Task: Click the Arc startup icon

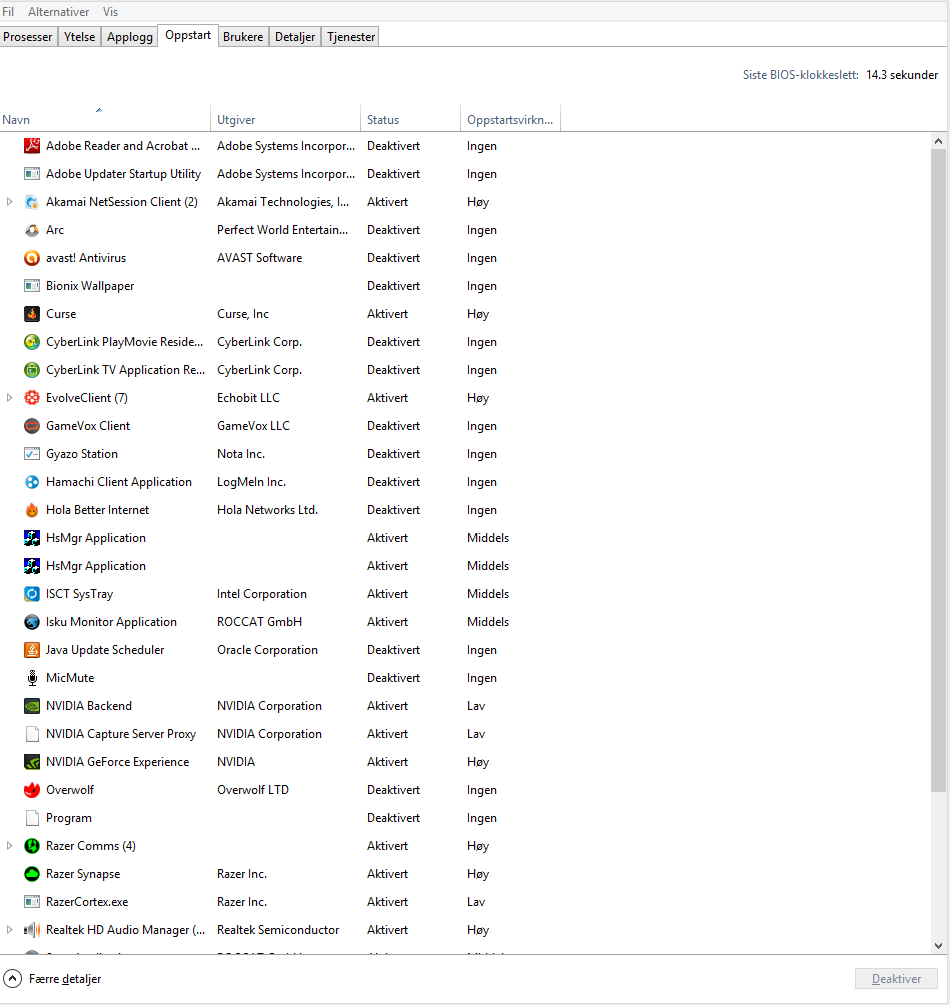Action: pos(32,229)
